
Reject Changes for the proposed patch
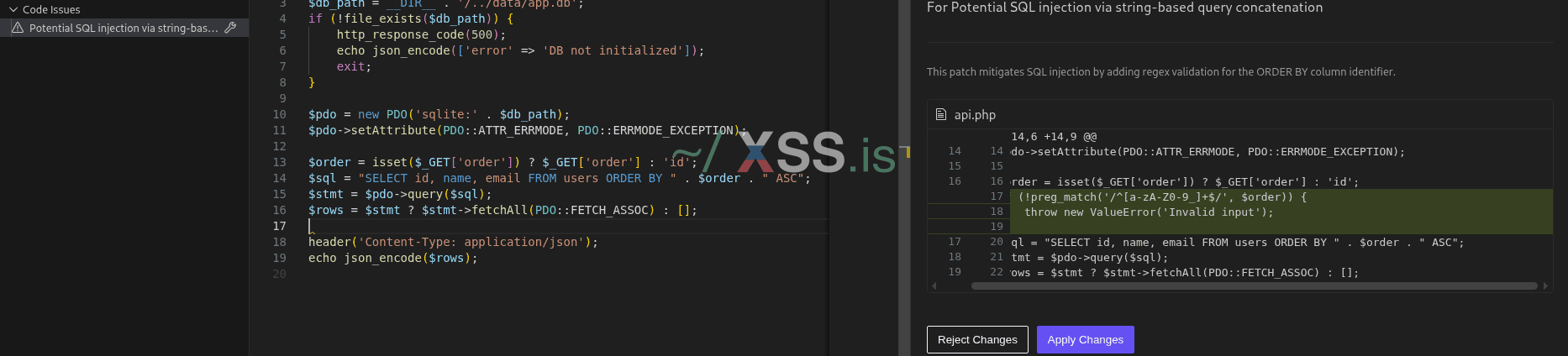(x=977, y=339)
